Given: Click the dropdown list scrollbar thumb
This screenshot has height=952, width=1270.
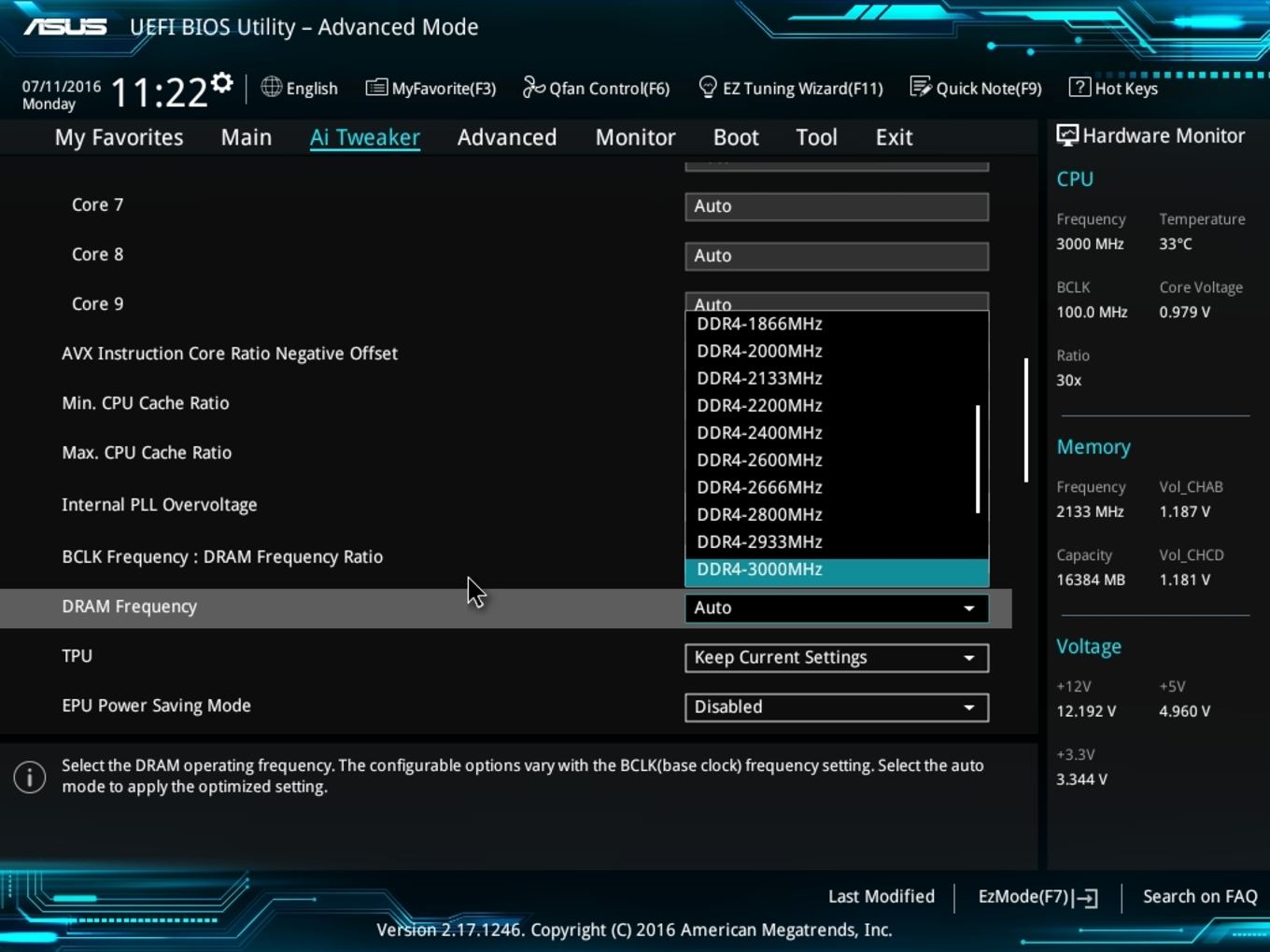Looking at the screenshot, I should click(x=978, y=458).
